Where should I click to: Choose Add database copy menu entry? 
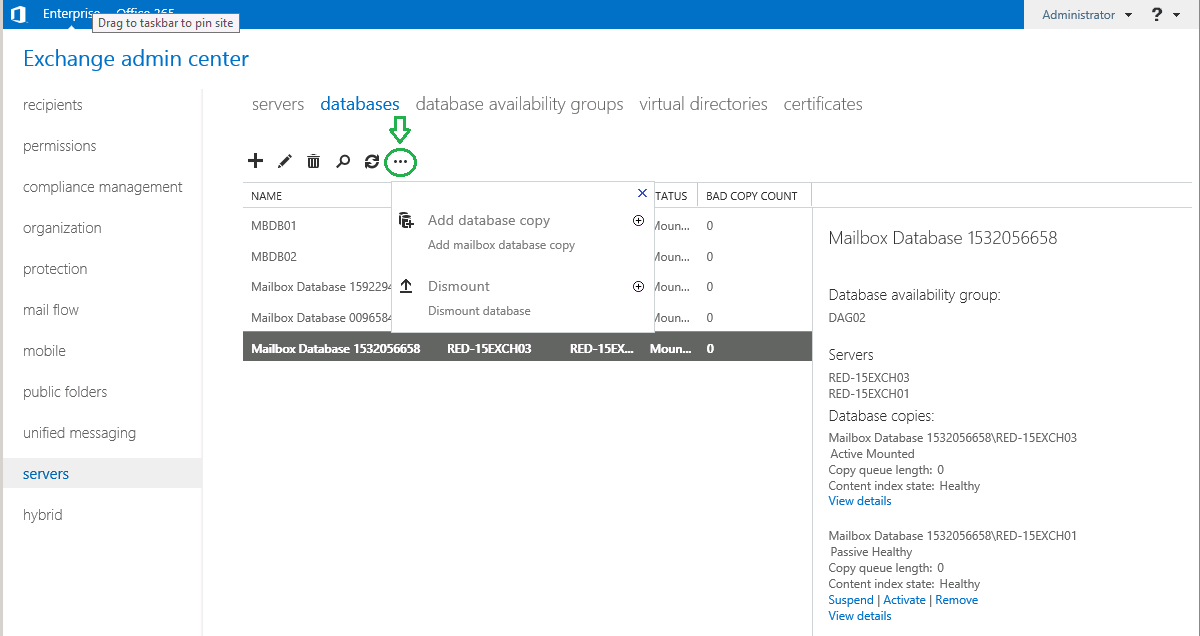489,220
